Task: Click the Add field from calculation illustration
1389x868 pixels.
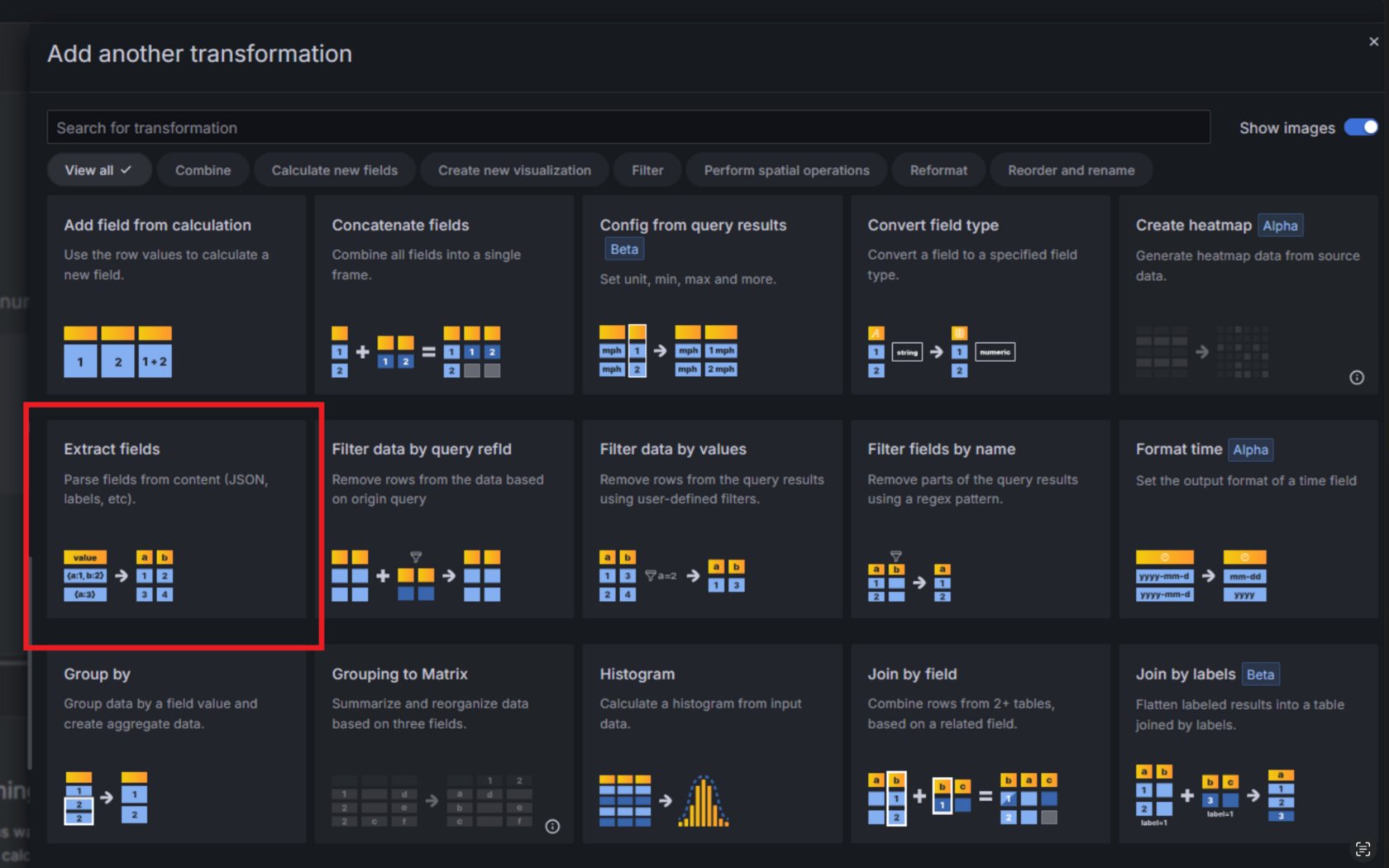Action: tap(117, 351)
